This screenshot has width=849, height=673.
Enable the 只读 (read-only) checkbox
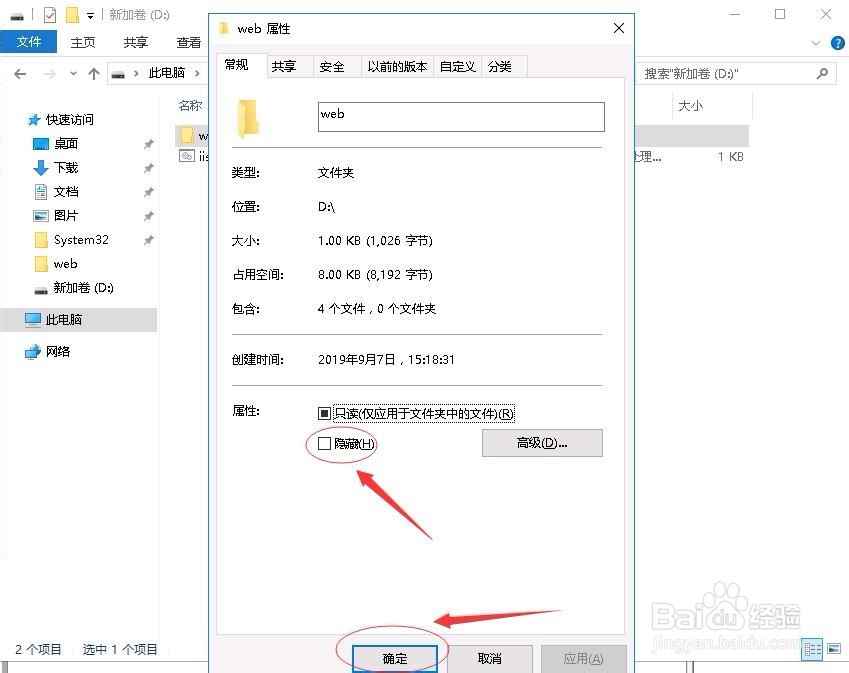(x=325, y=413)
